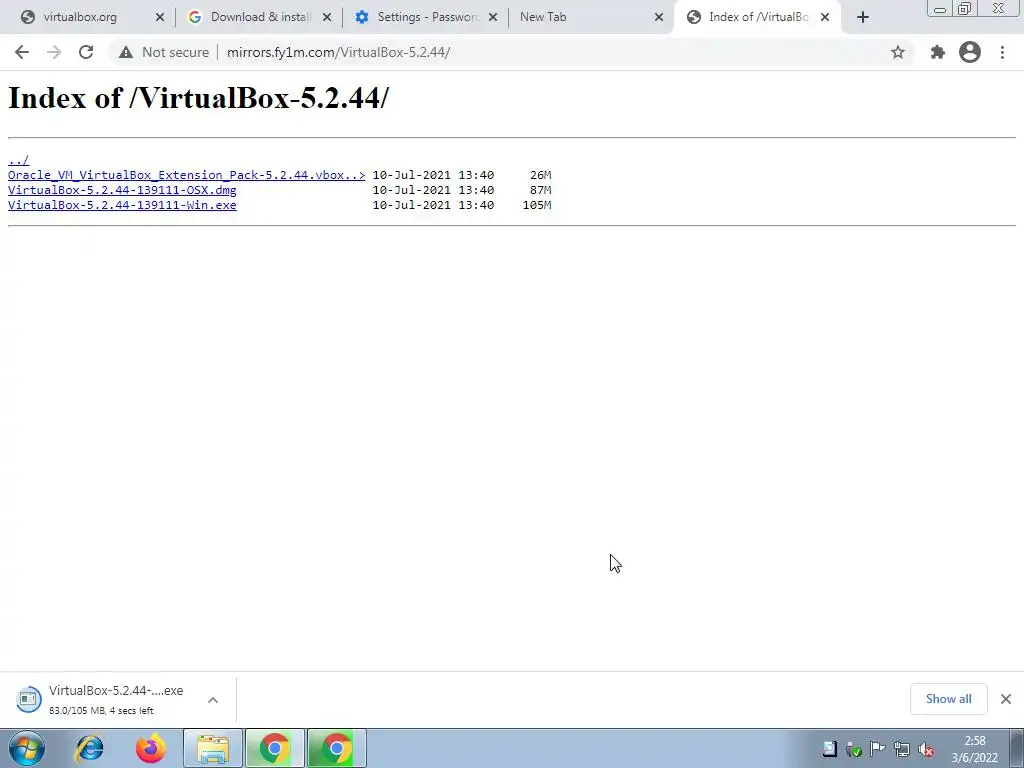Screen dimensions: 1024x768
Task: Click the Not secure warning icon
Action: [x=126, y=52]
